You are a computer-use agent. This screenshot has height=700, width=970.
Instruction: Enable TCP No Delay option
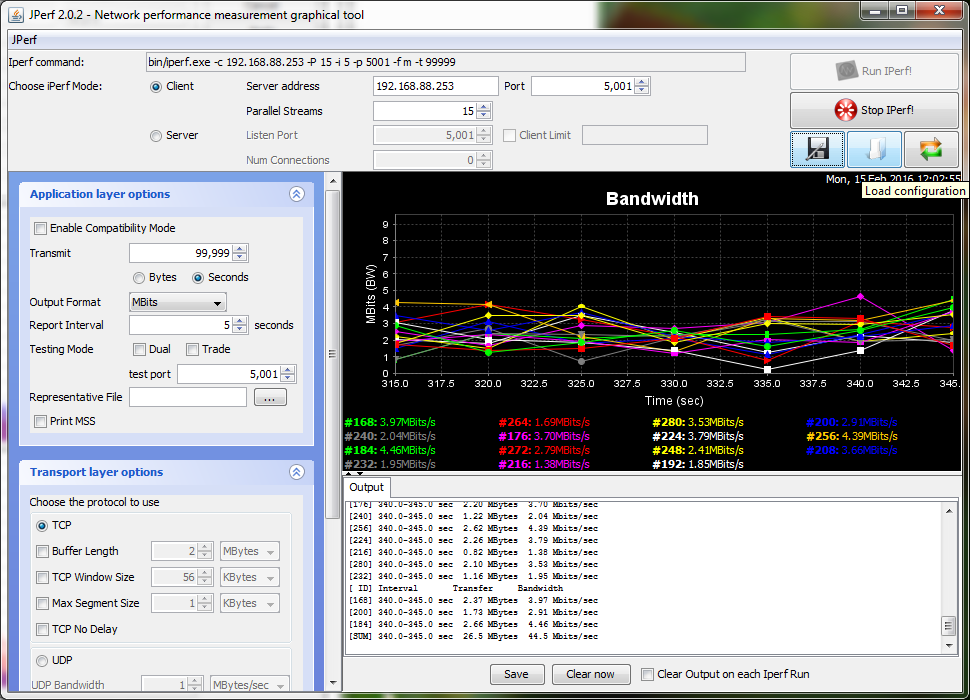tap(42, 630)
